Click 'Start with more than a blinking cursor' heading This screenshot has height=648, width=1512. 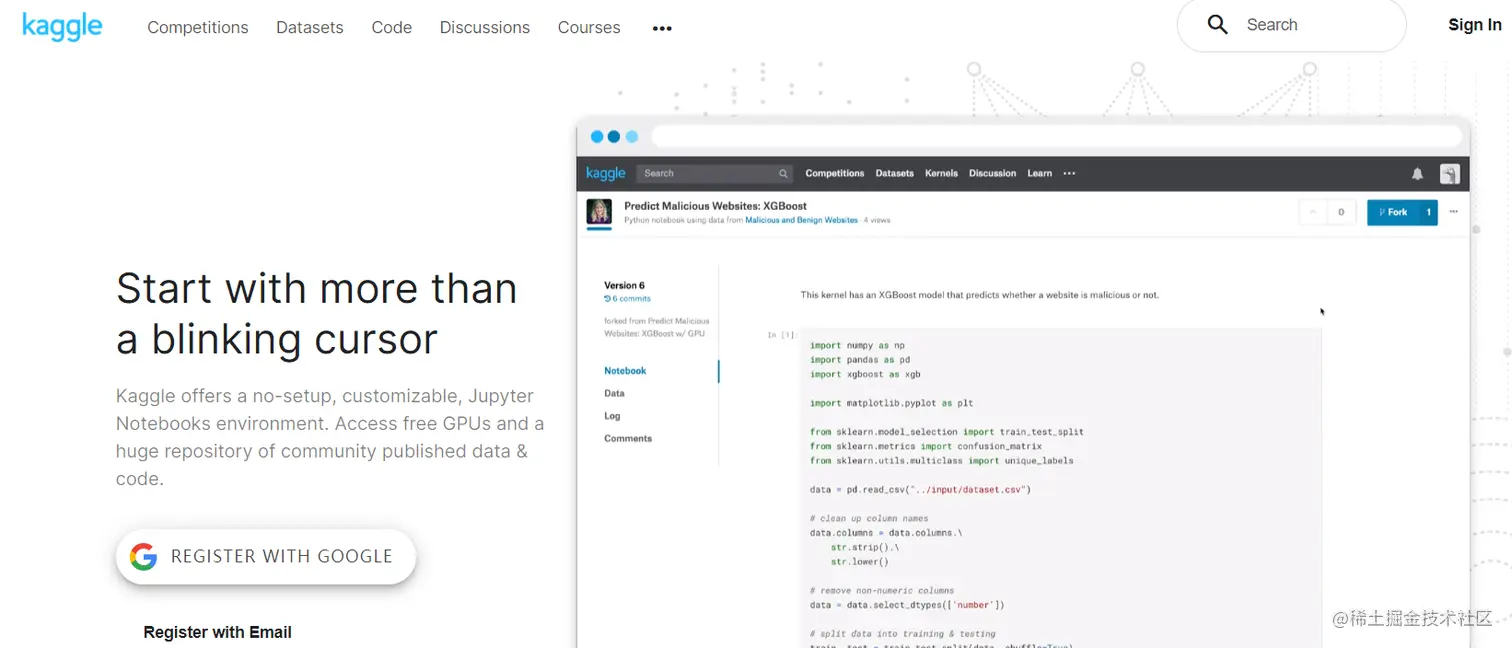(x=317, y=314)
